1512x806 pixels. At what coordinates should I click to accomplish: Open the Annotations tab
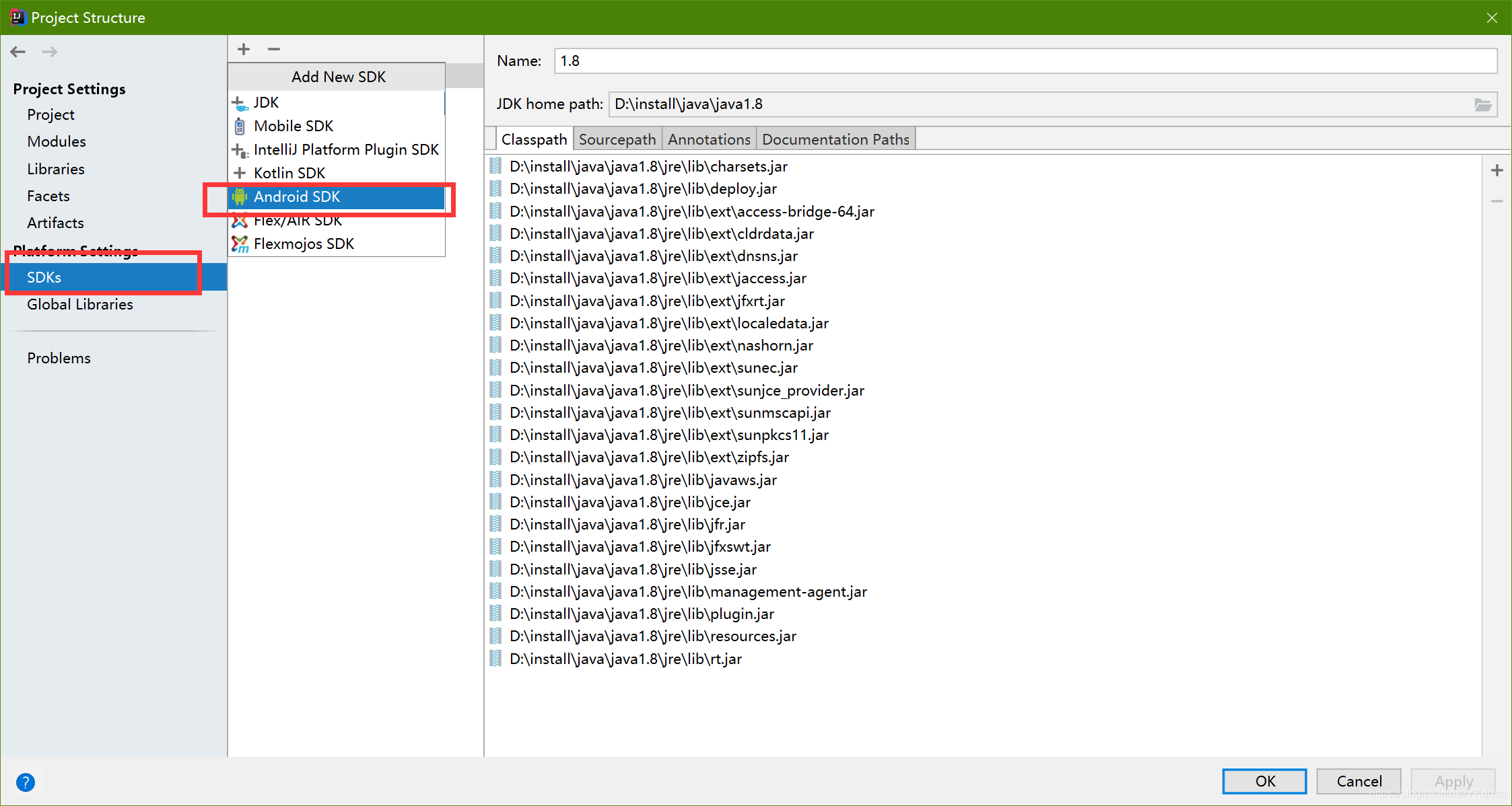click(x=709, y=139)
